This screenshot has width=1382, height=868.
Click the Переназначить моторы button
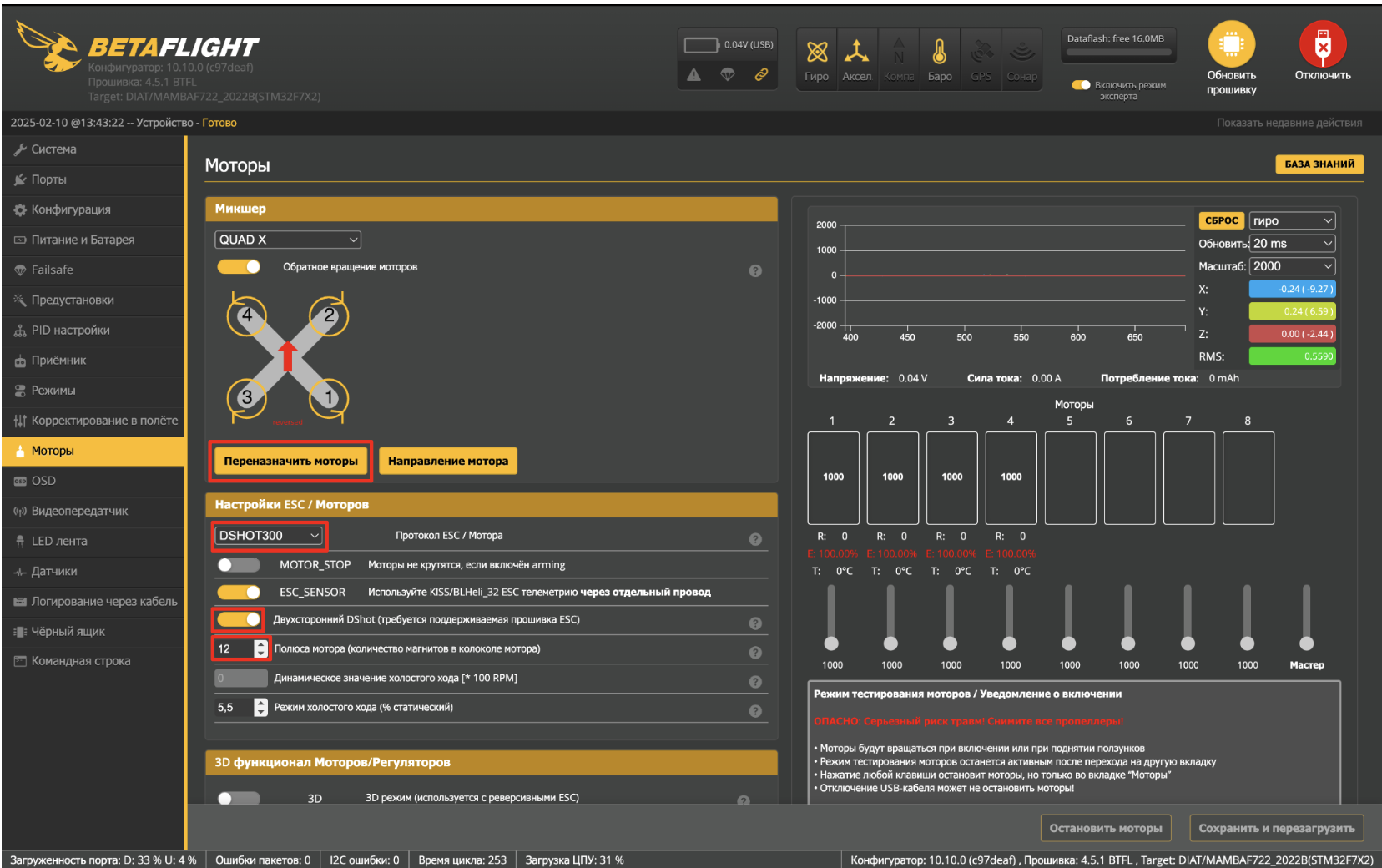(290, 461)
